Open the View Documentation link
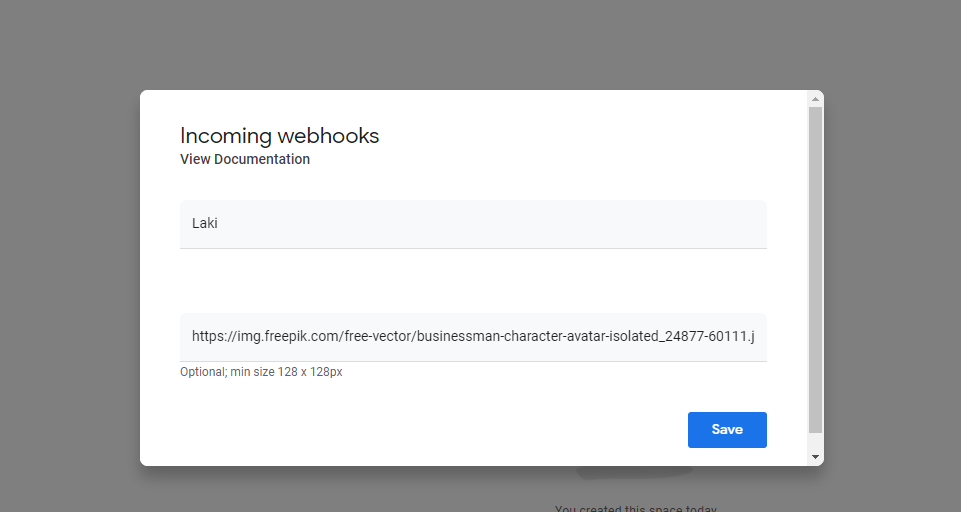This screenshot has height=512, width=961. [245, 159]
